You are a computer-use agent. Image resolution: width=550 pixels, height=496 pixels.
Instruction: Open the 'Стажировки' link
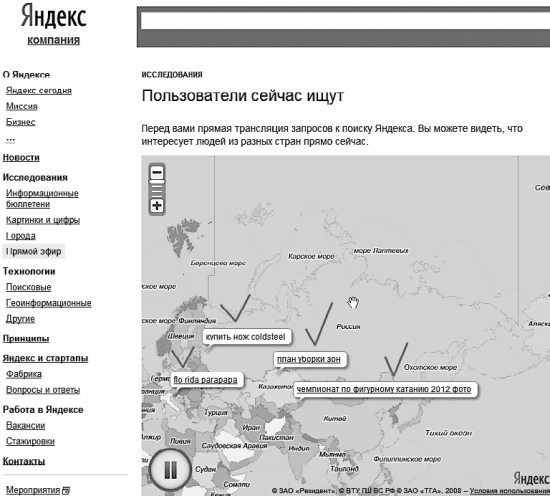point(30,441)
